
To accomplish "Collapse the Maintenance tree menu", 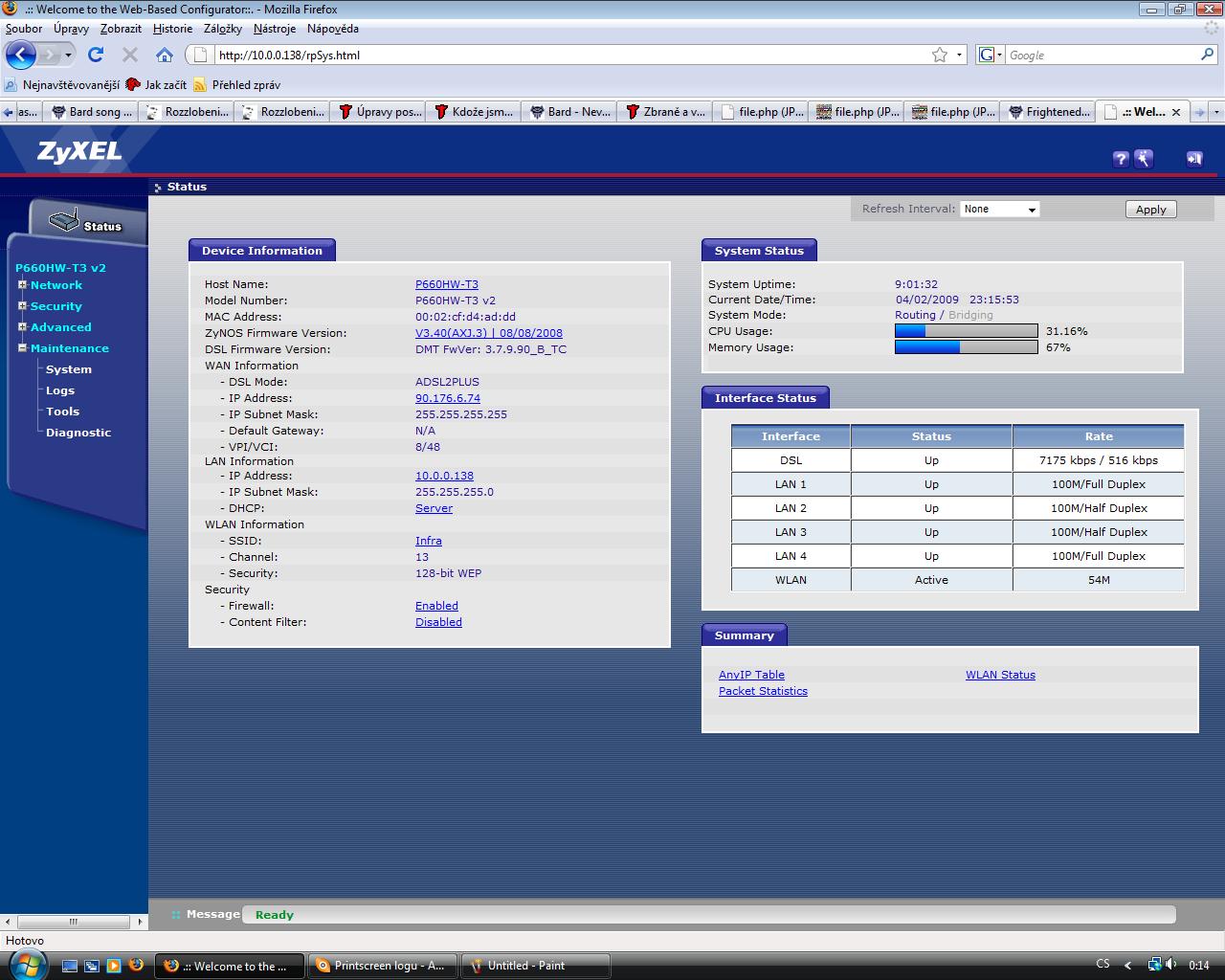I will (22, 348).
